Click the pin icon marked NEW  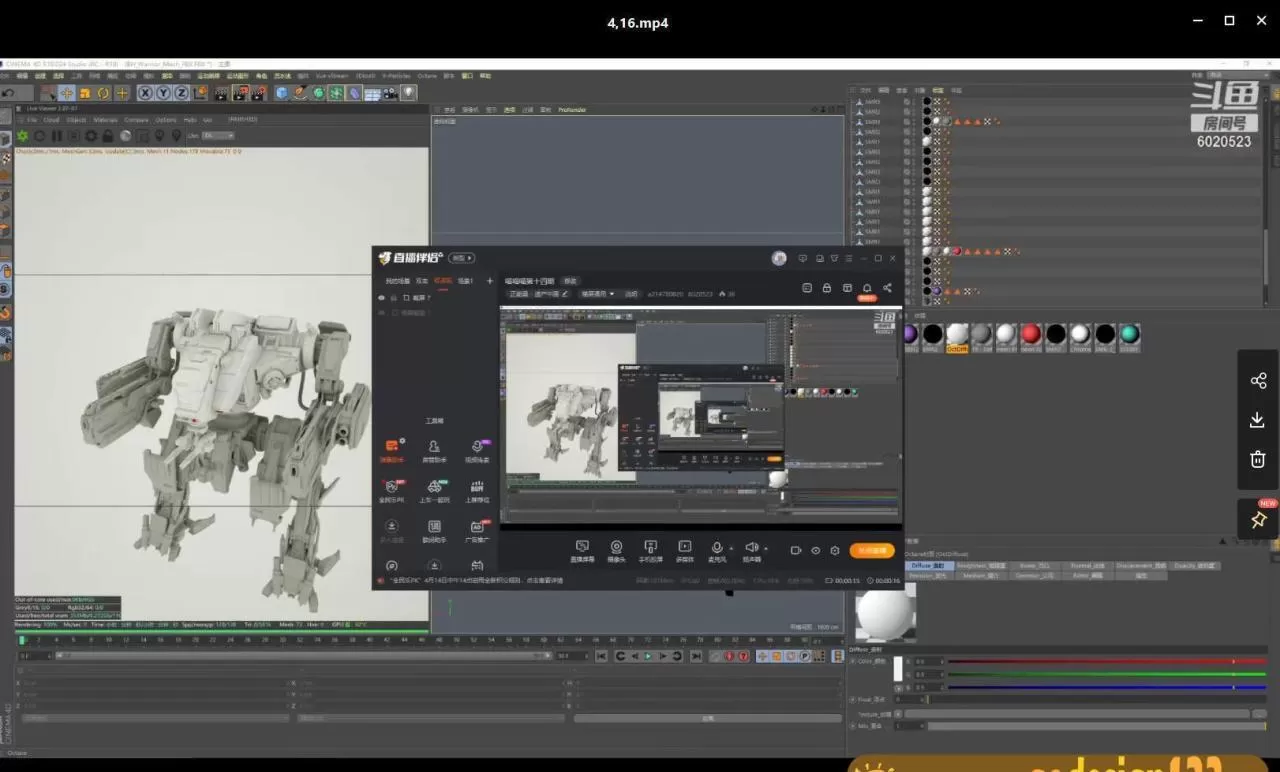pos(1258,520)
